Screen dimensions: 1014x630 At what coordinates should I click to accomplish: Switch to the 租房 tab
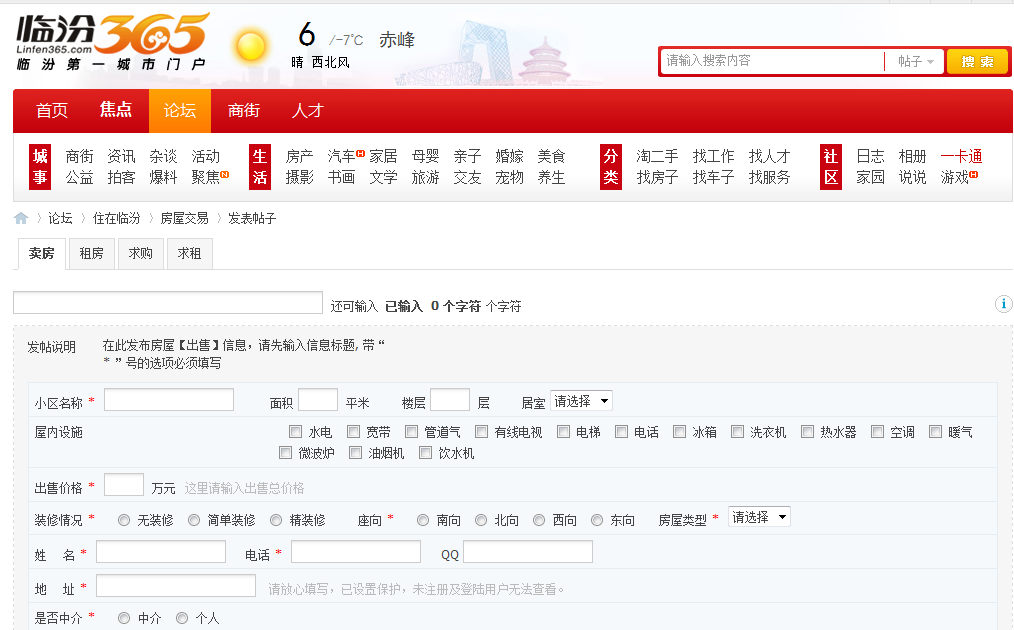[91, 253]
